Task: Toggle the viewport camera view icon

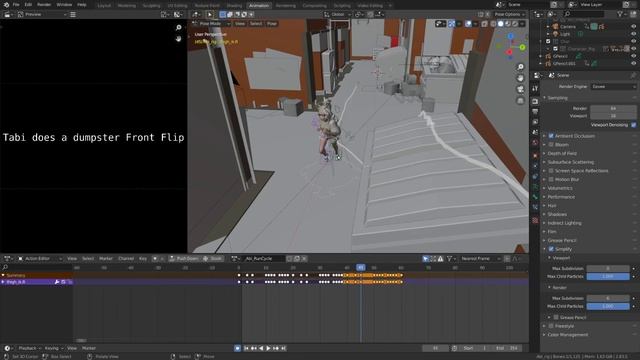Action: click(520, 89)
